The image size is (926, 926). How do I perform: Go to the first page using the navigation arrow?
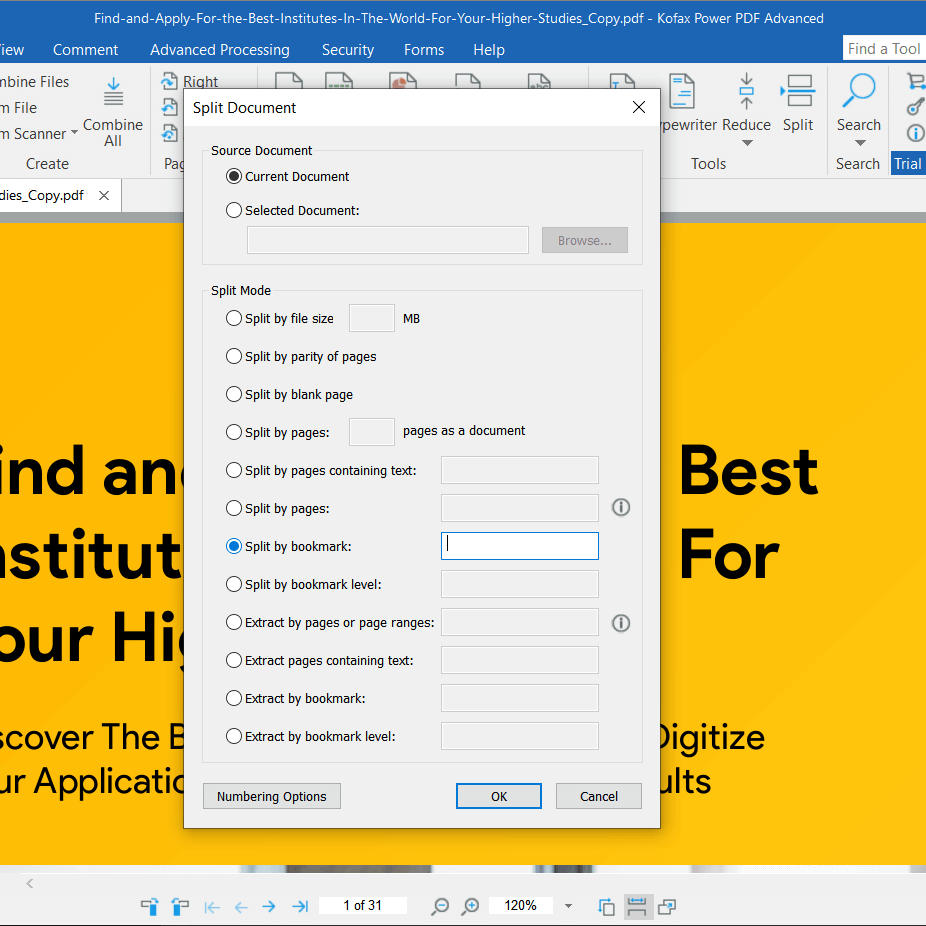pos(212,907)
